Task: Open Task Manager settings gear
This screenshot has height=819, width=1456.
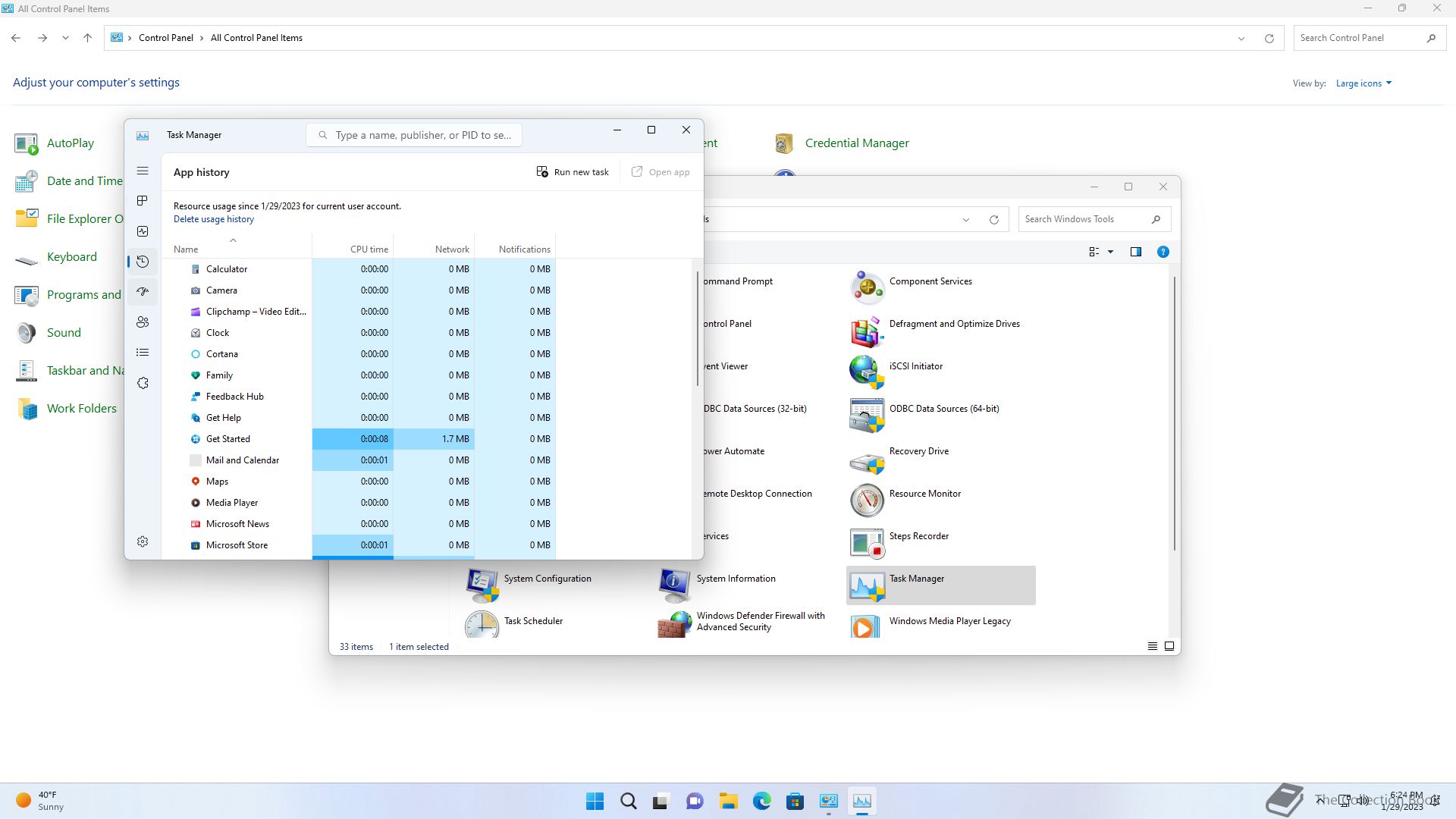Action: click(143, 541)
